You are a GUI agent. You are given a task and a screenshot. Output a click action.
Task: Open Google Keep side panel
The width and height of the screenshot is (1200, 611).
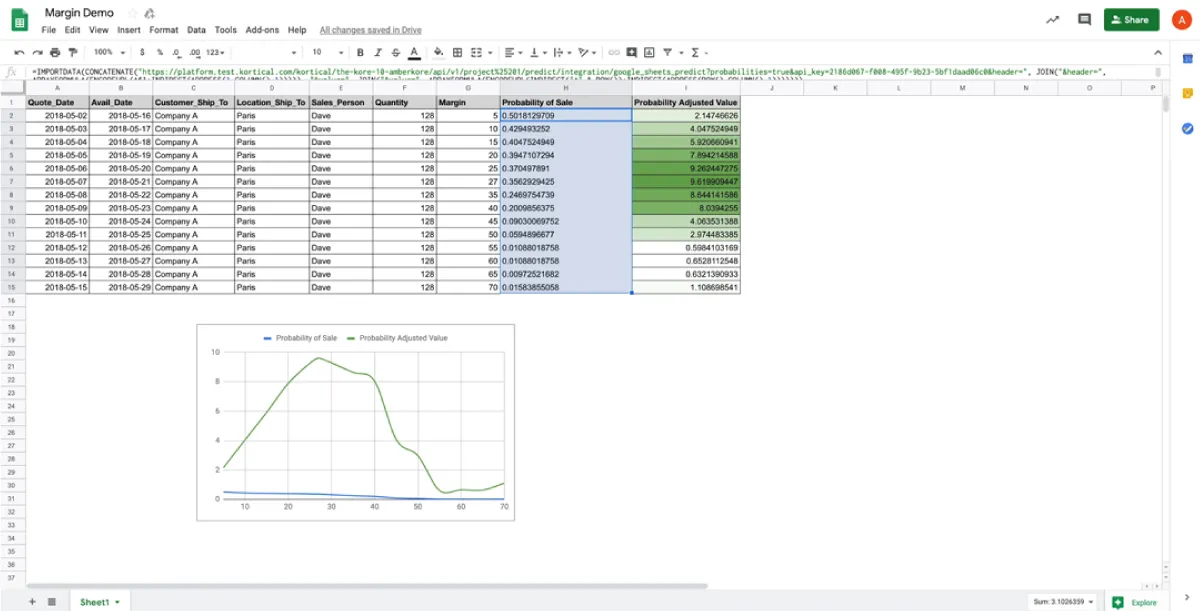tap(1187, 93)
